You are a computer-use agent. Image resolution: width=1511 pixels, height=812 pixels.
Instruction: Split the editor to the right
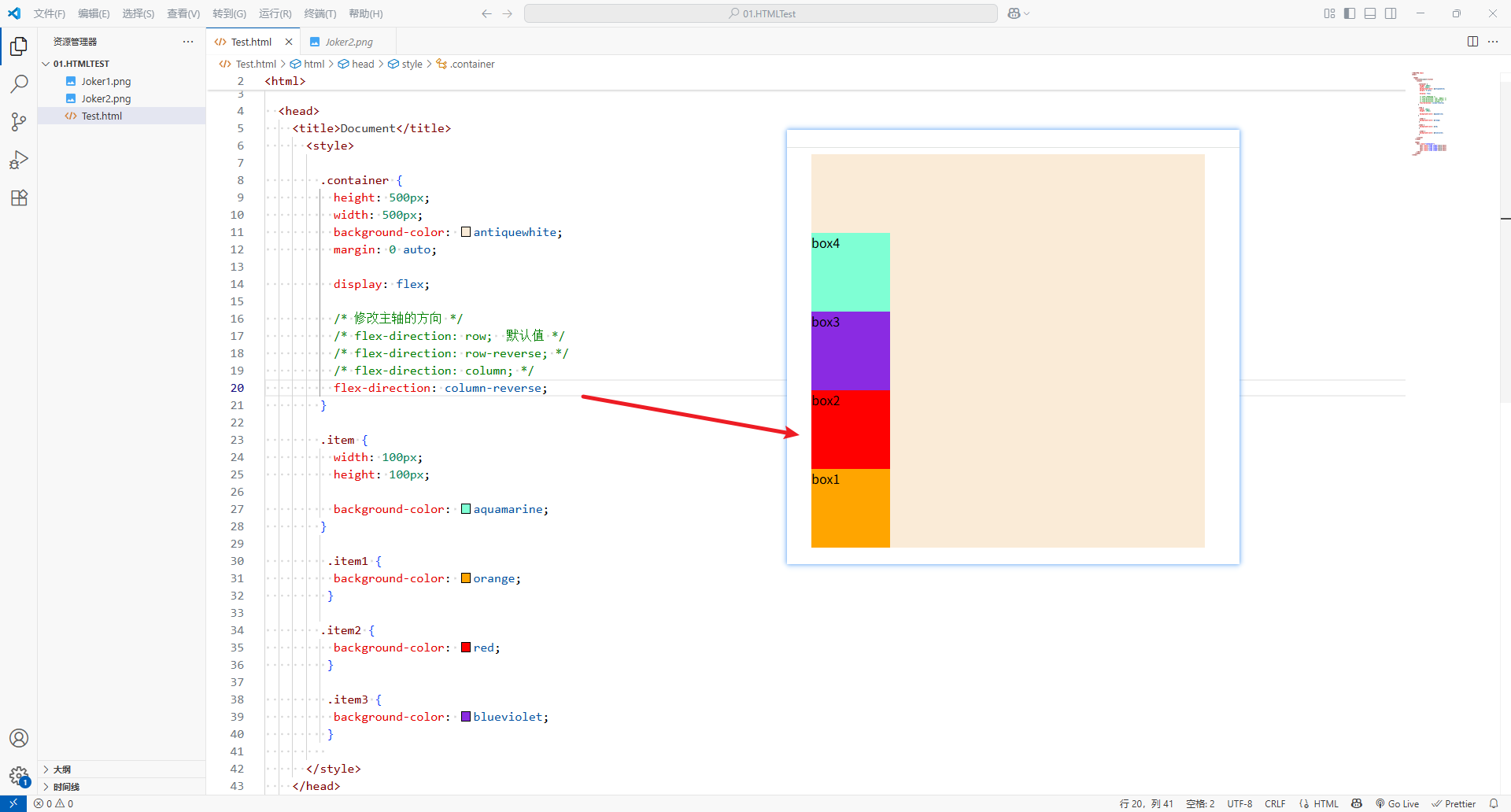[1472, 42]
